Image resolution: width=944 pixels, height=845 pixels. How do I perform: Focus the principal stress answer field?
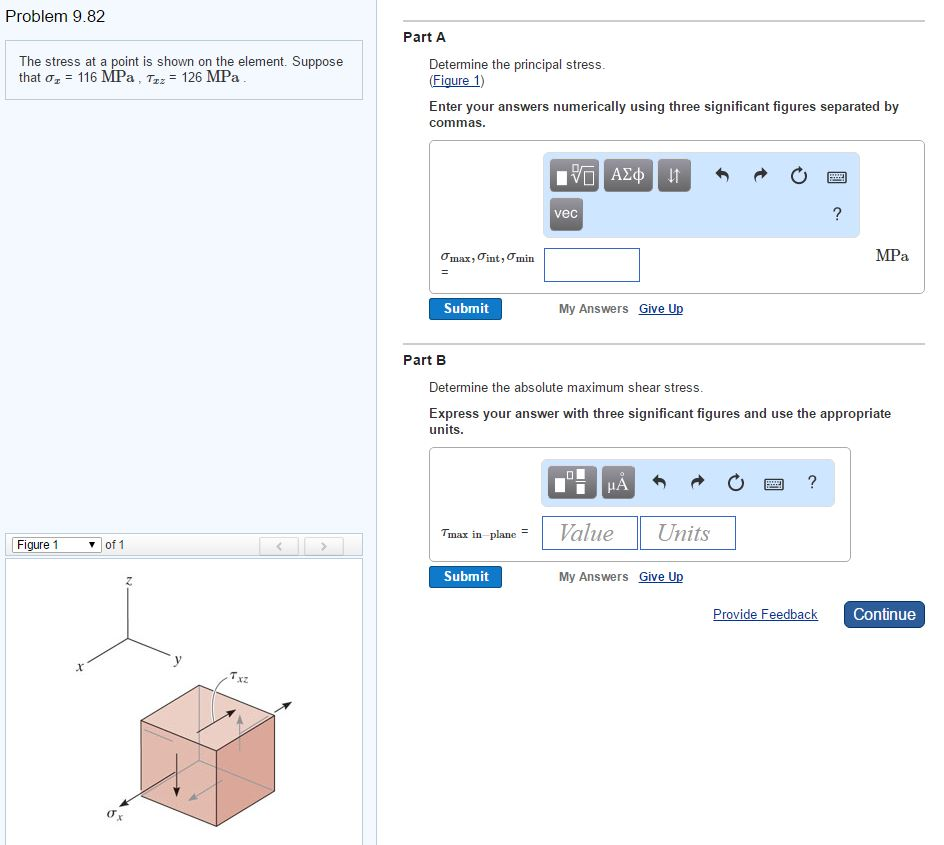(x=592, y=265)
